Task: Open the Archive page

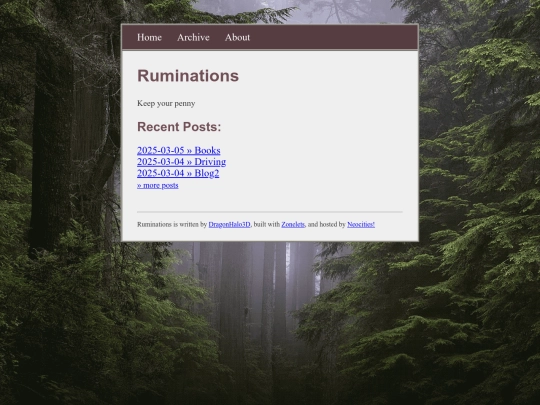Action: click(193, 37)
